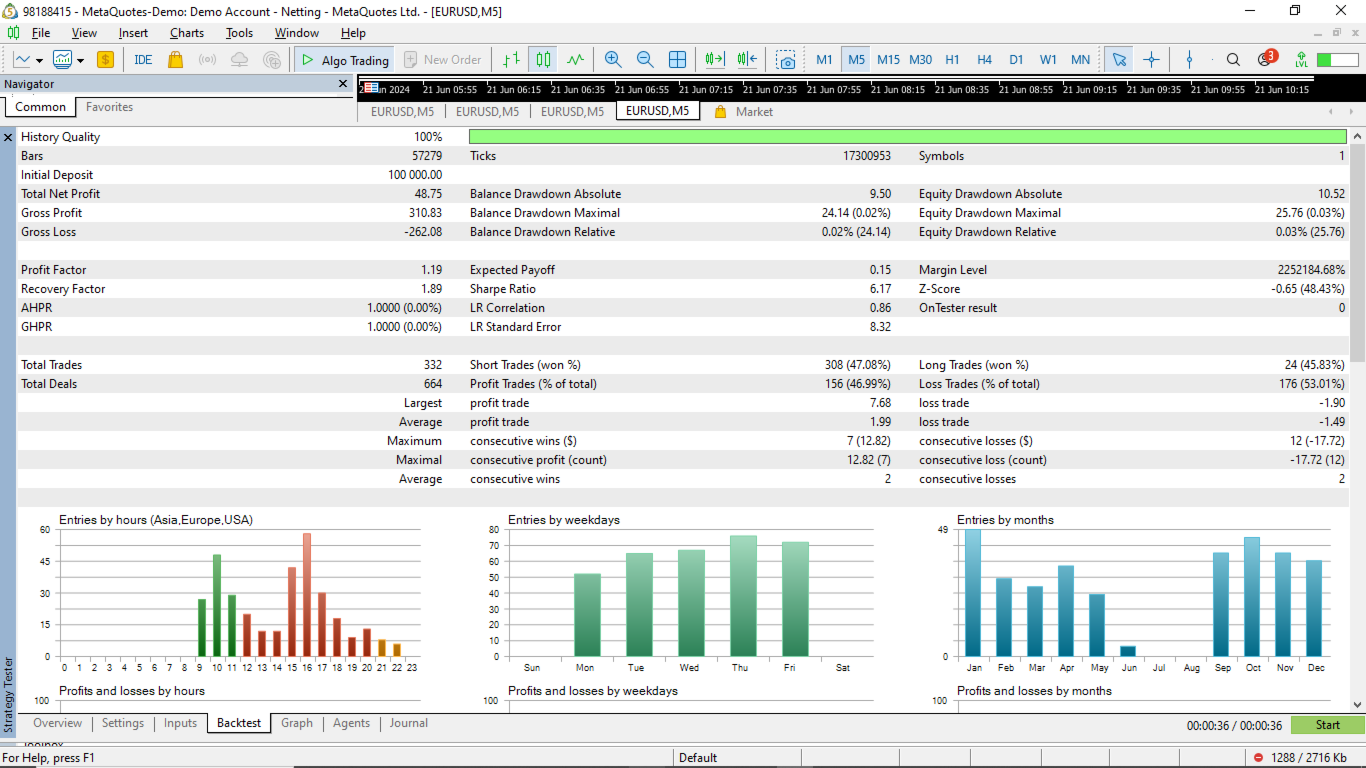Open the chart templates dropdown arrow

point(80,60)
